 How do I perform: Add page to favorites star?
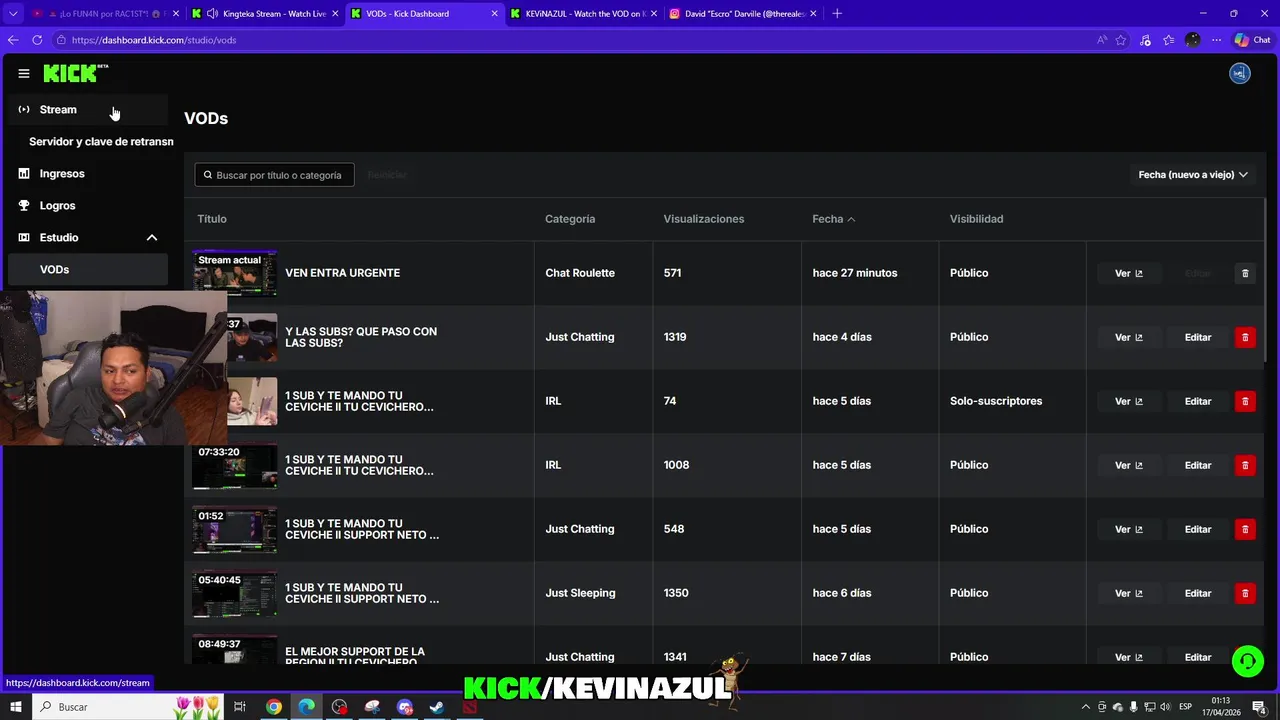1121,40
